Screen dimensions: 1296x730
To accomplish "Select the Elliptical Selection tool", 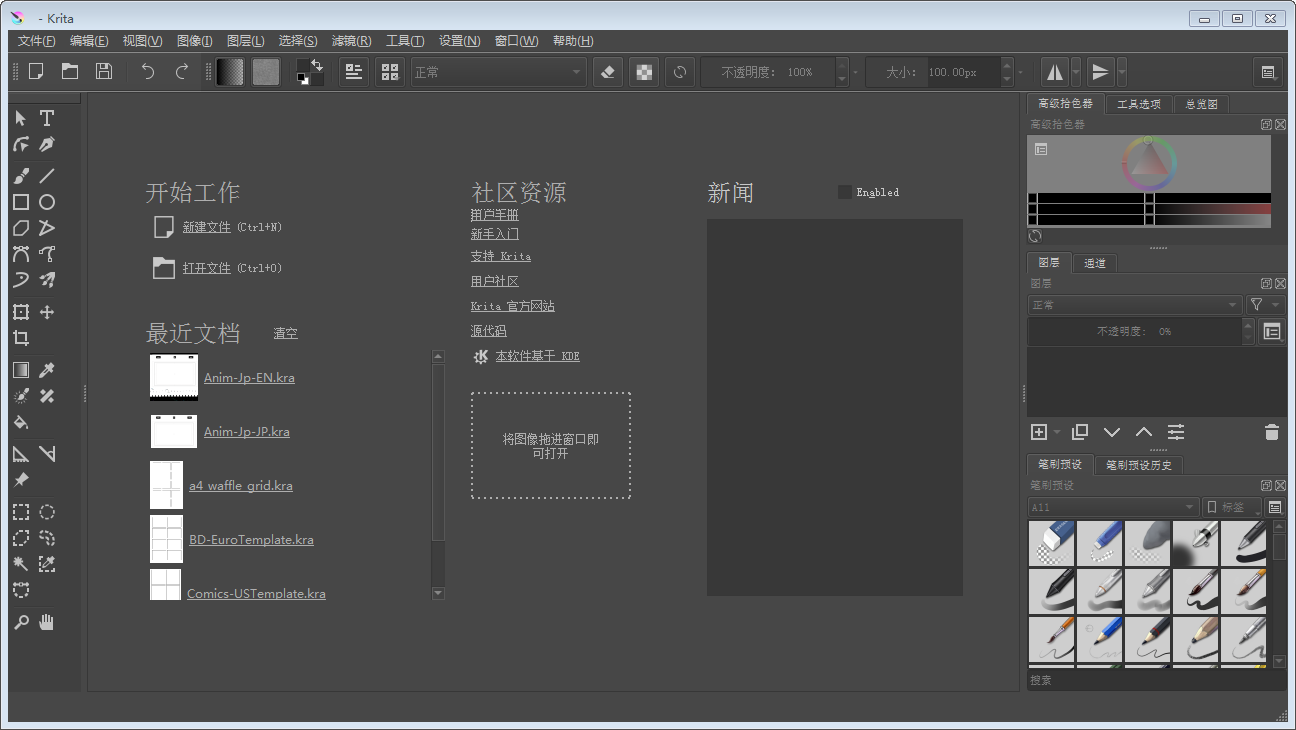I will pos(47,512).
